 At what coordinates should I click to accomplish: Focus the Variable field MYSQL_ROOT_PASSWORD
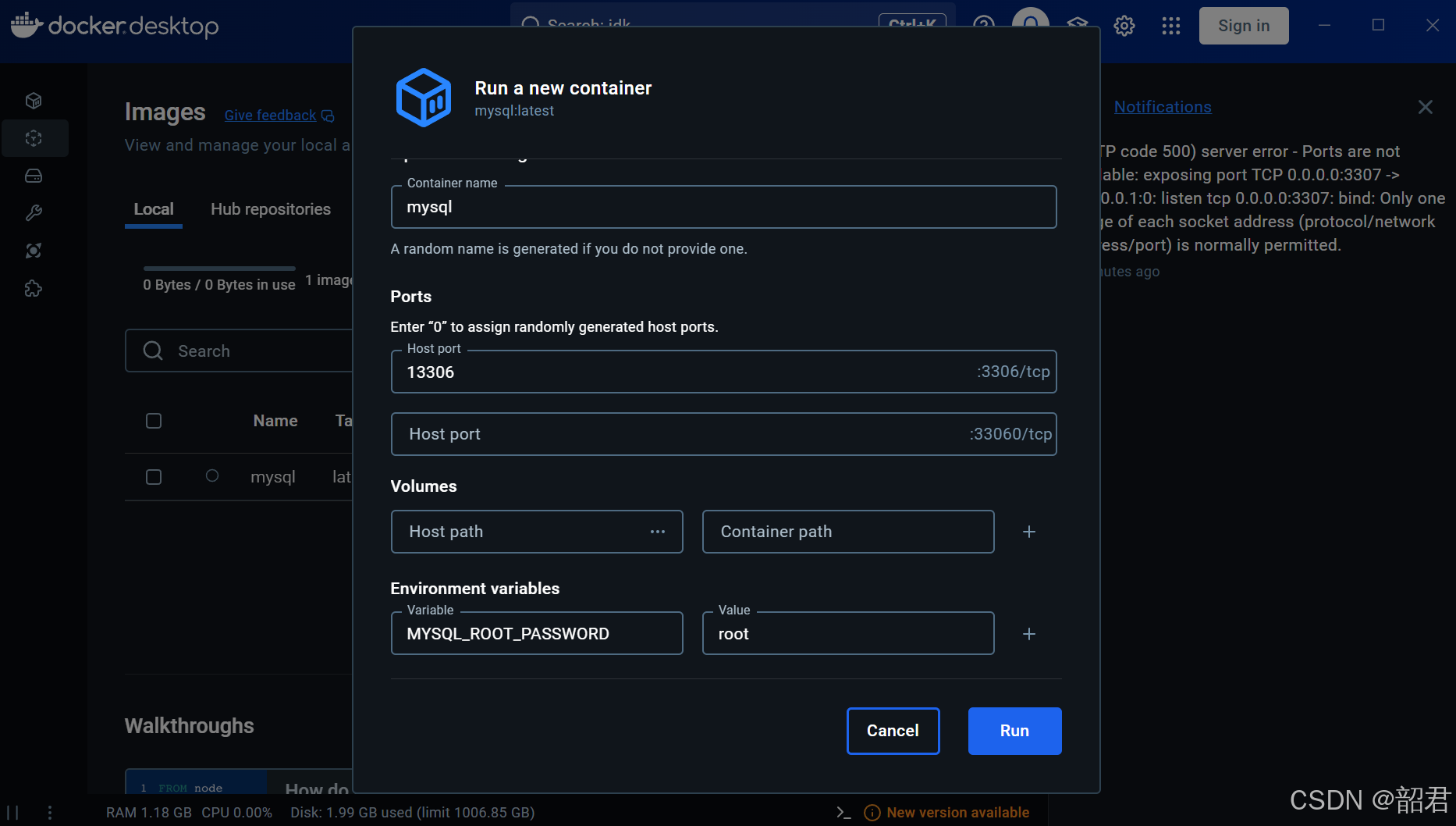pos(537,633)
